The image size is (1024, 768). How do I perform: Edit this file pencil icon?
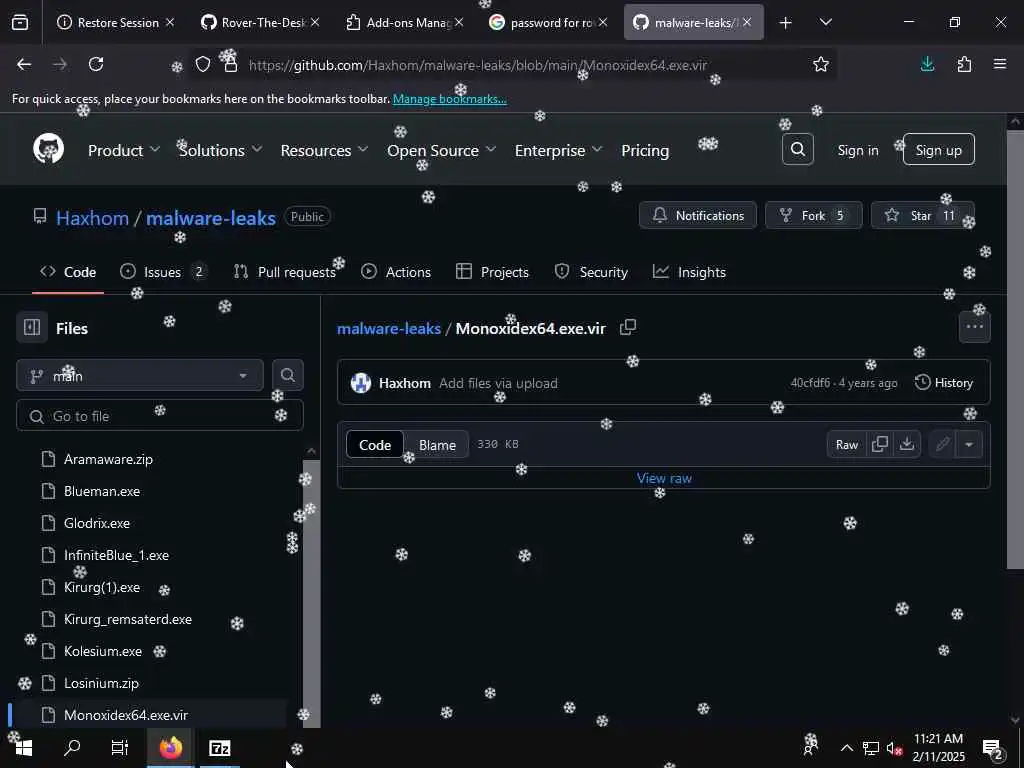coord(942,444)
